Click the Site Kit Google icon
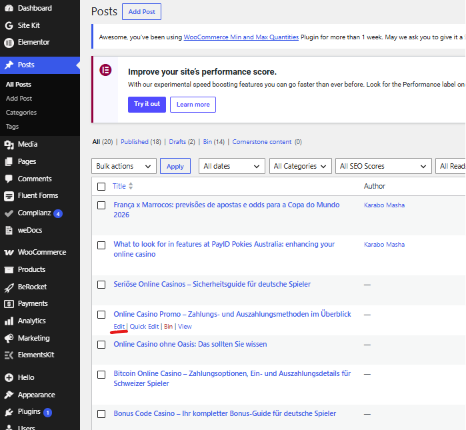The image size is (466, 430). (x=9, y=25)
